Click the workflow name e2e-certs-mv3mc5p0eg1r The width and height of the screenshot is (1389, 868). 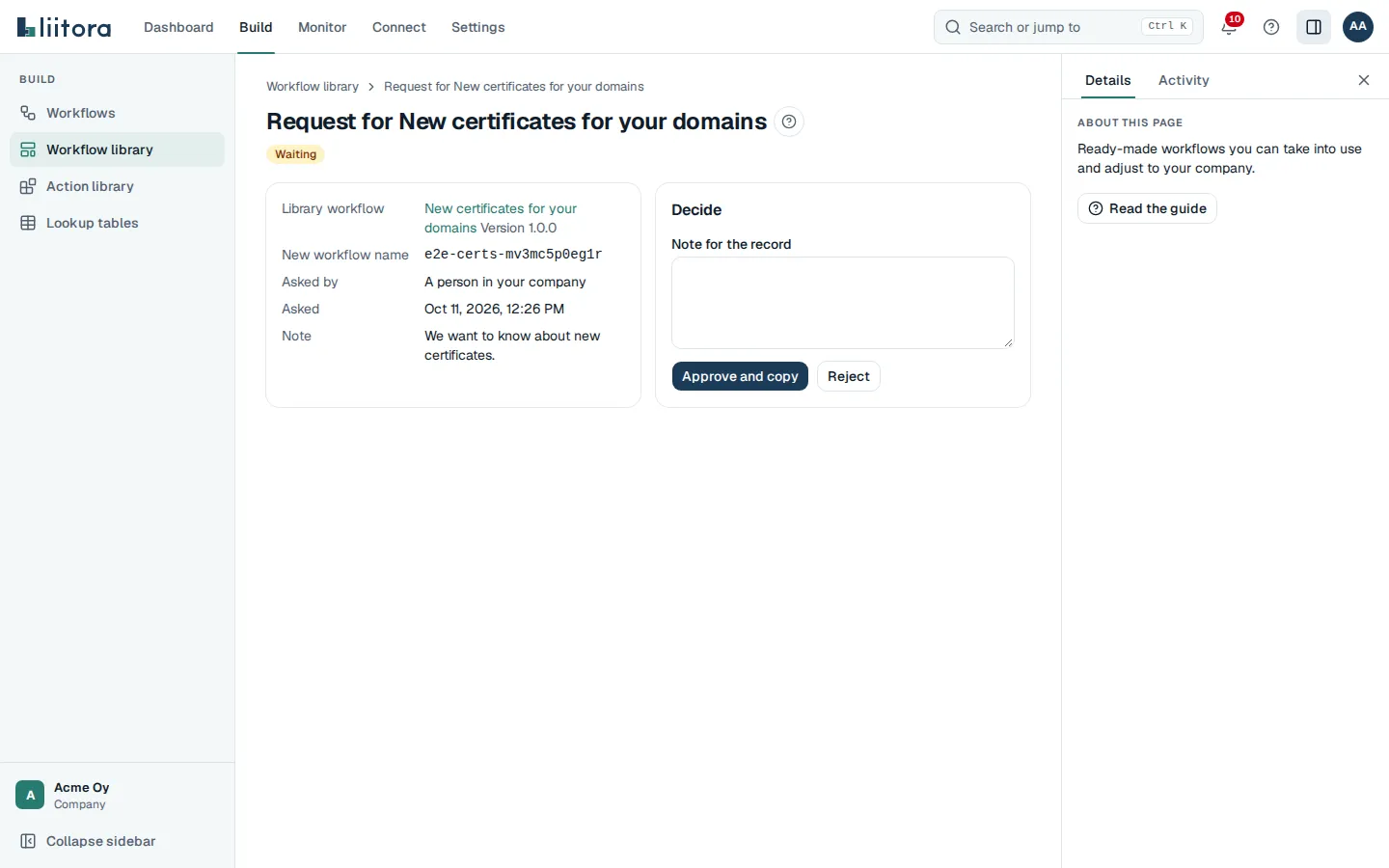(513, 255)
